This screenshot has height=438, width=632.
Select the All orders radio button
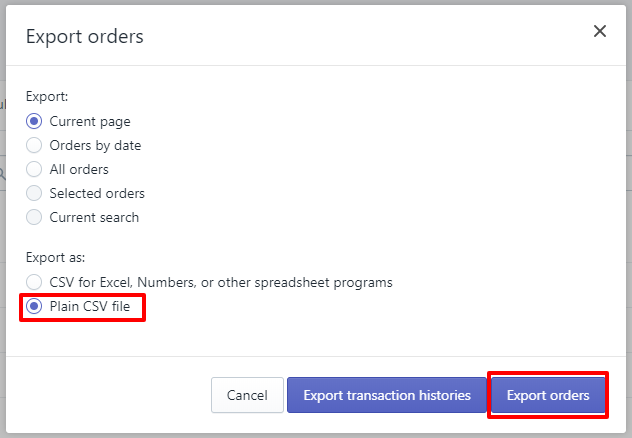tap(34, 169)
